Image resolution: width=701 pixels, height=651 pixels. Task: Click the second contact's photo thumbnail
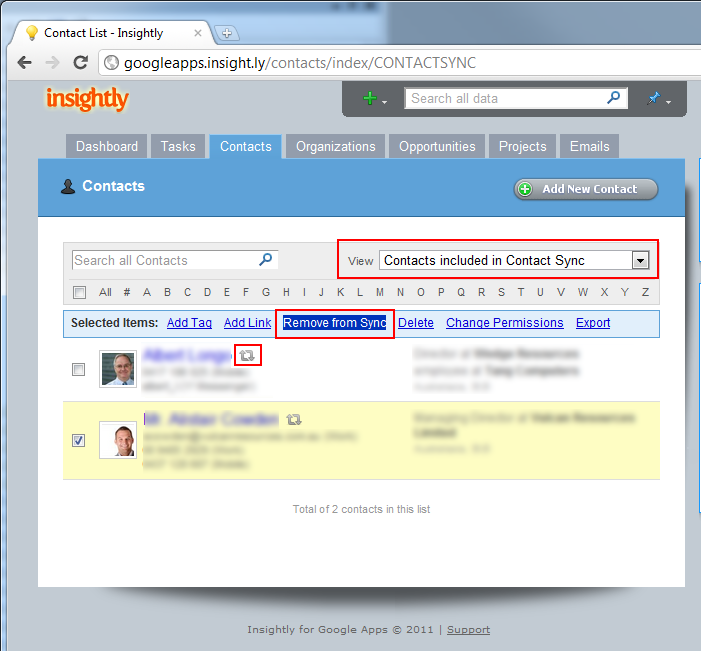(x=118, y=440)
